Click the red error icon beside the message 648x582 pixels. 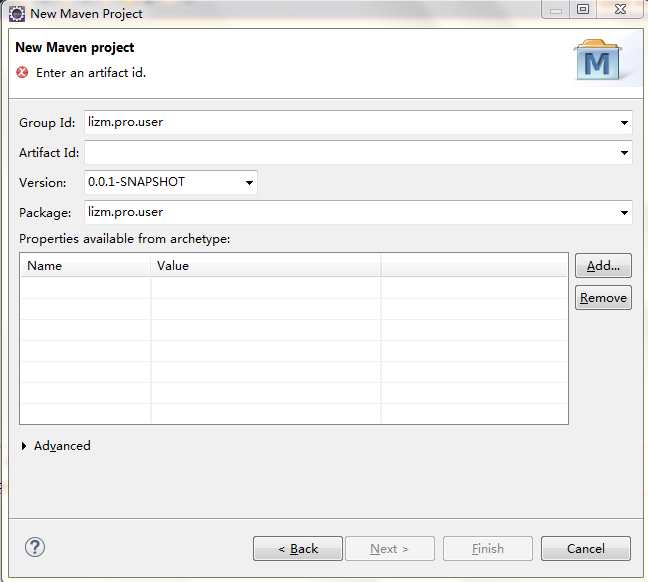point(22,72)
